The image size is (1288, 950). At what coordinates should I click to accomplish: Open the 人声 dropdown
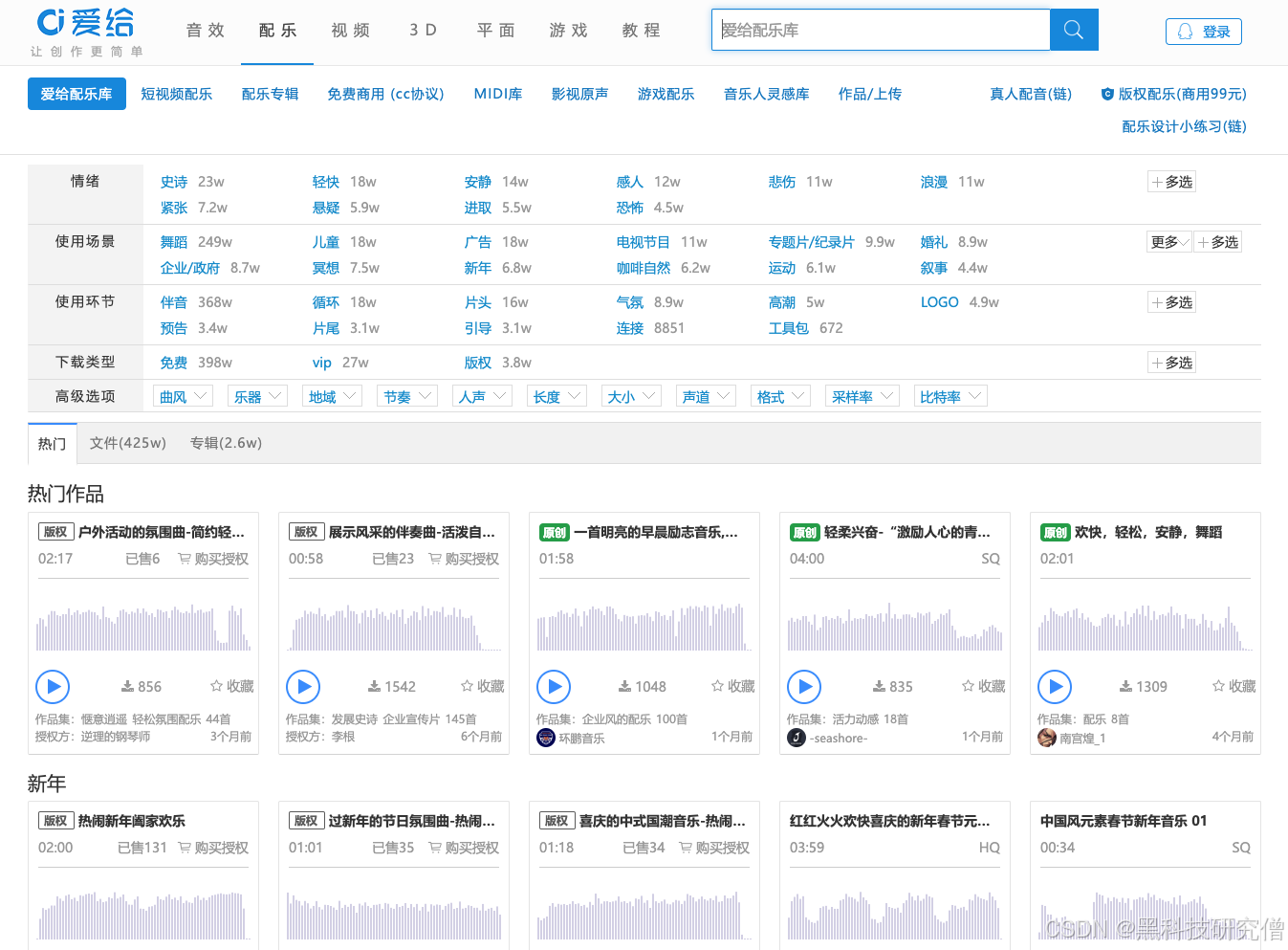[x=482, y=396]
